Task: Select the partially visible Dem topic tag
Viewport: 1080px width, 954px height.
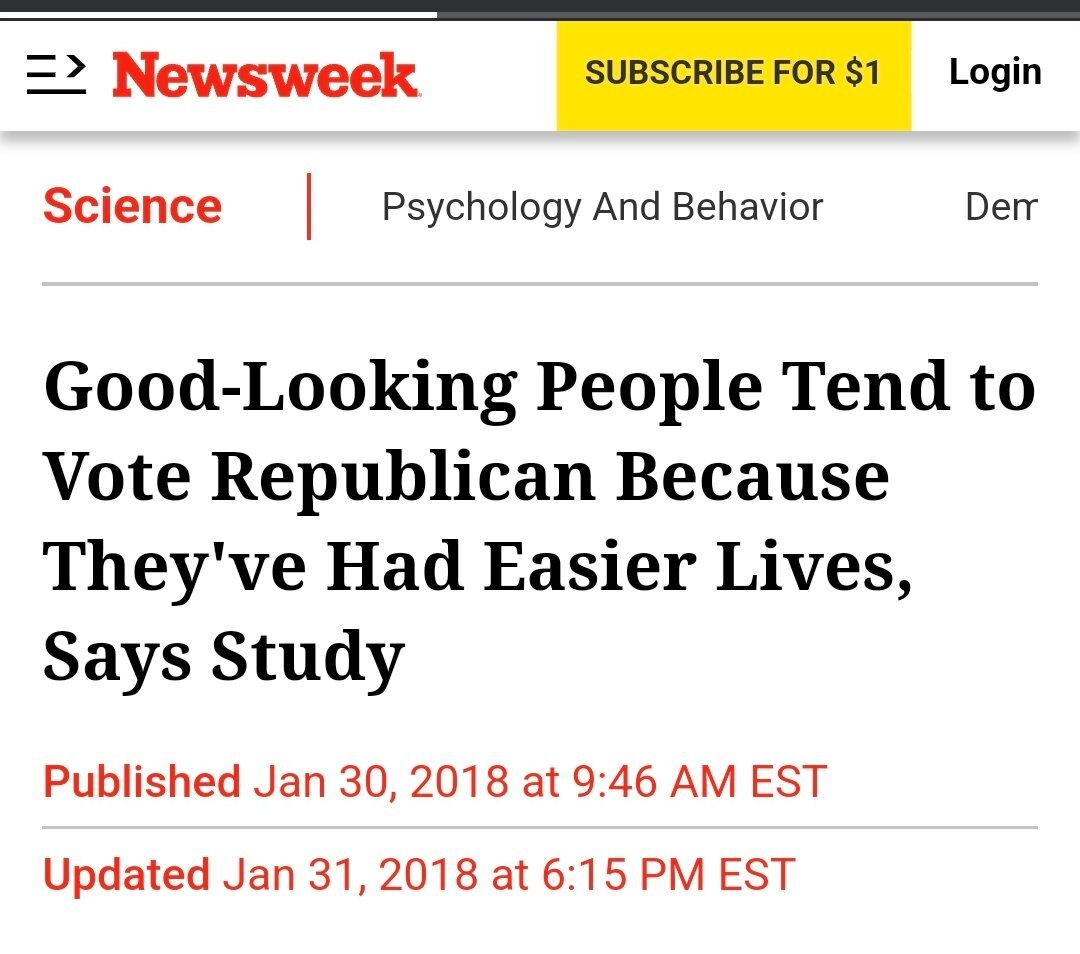Action: coord(1001,207)
